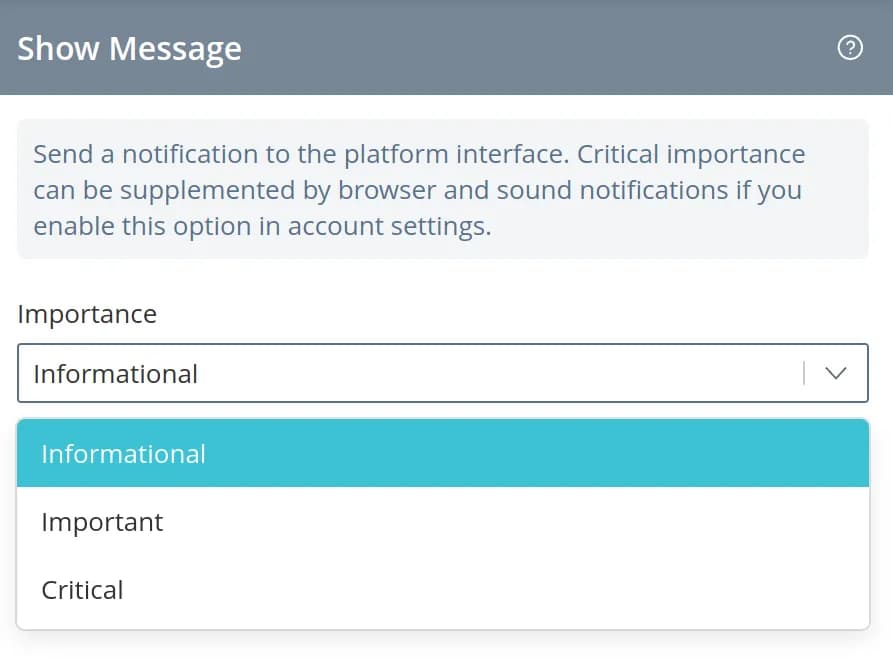Click the vertical divider beside the chevron

point(804,373)
